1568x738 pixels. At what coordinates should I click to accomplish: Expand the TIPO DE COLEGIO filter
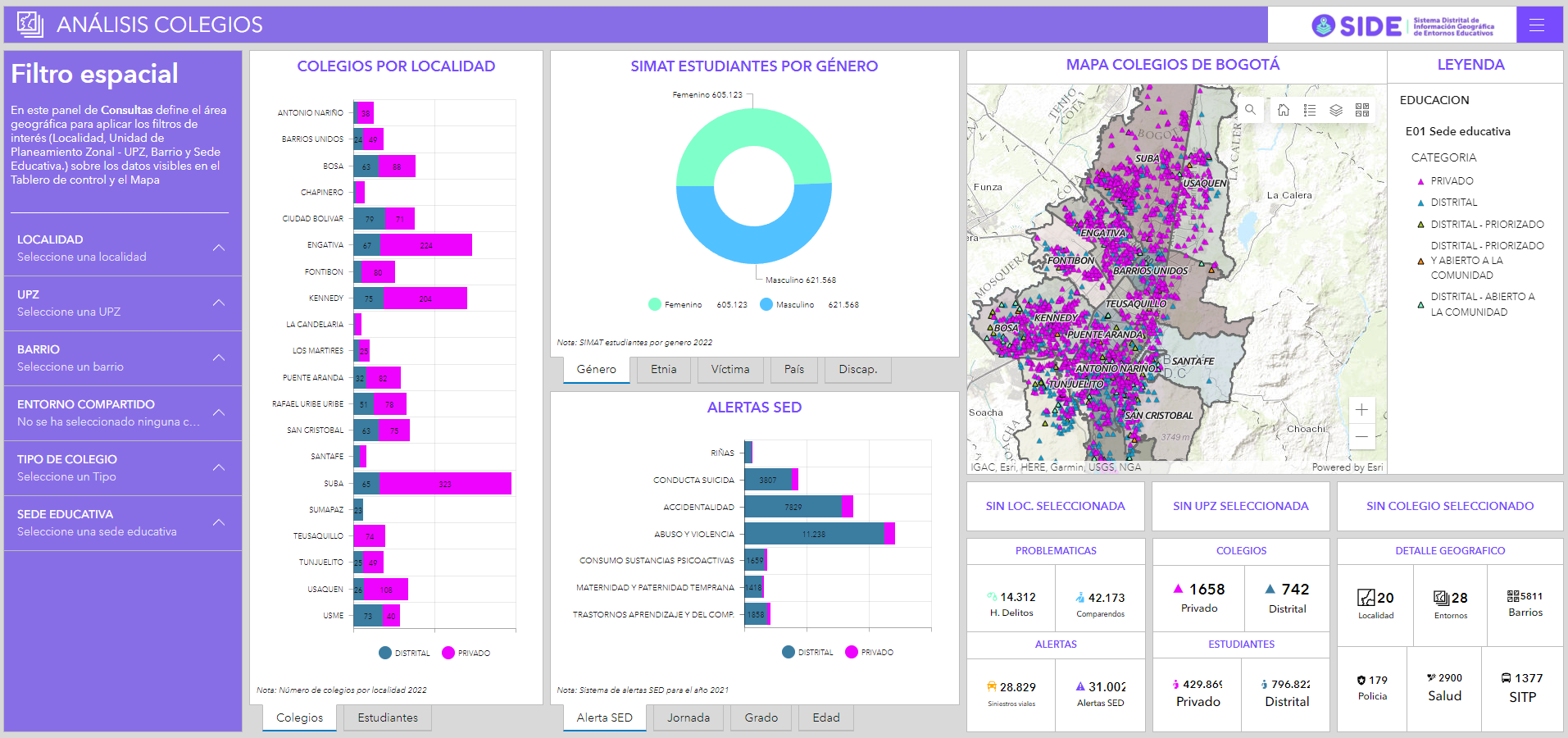coord(123,467)
